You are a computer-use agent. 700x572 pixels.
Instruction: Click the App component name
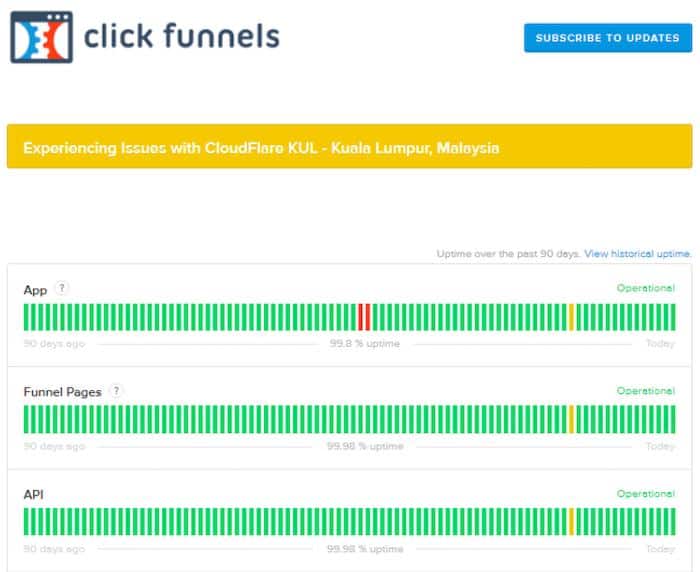click(x=35, y=290)
